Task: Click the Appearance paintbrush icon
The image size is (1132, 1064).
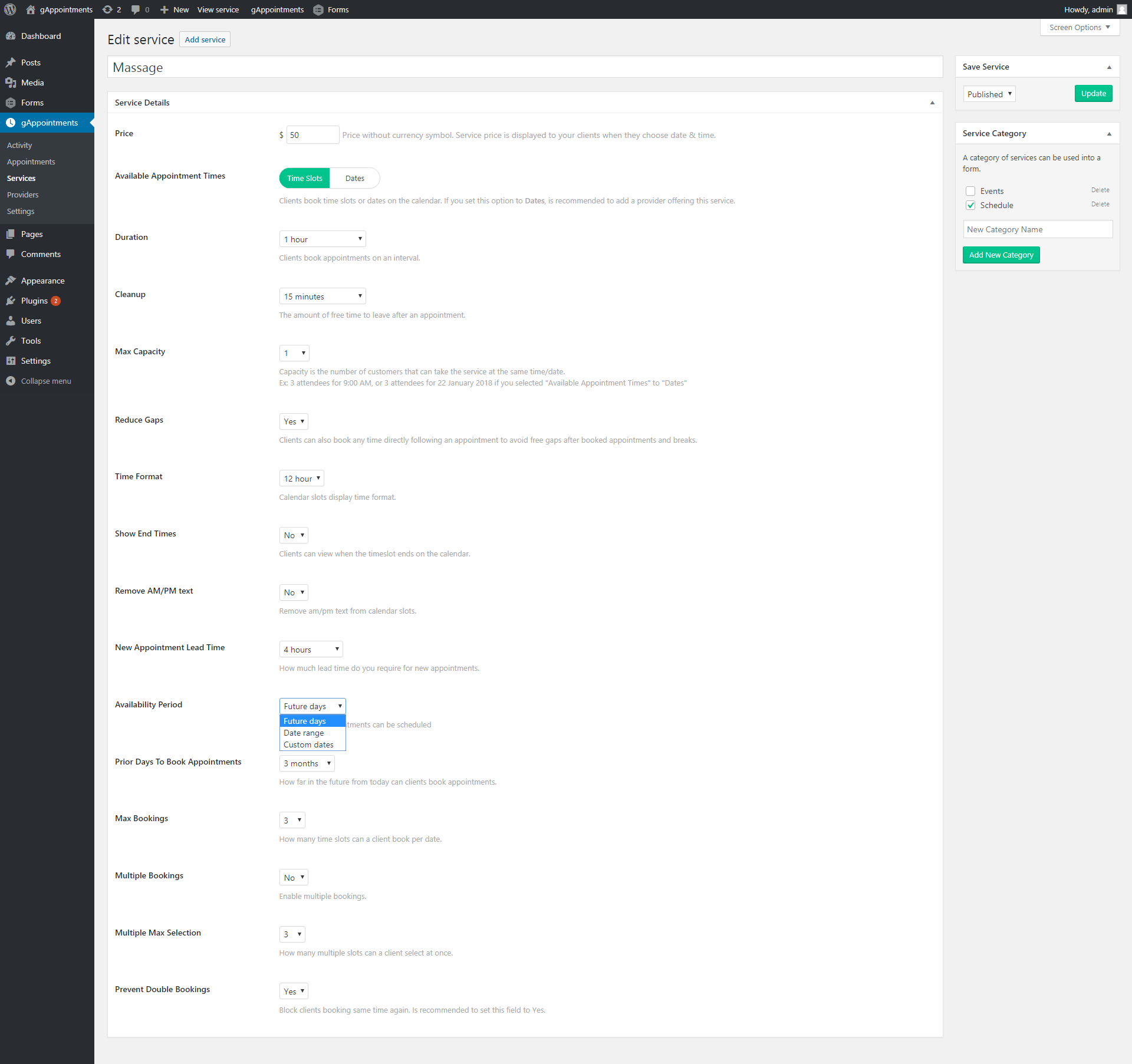Action: point(11,281)
